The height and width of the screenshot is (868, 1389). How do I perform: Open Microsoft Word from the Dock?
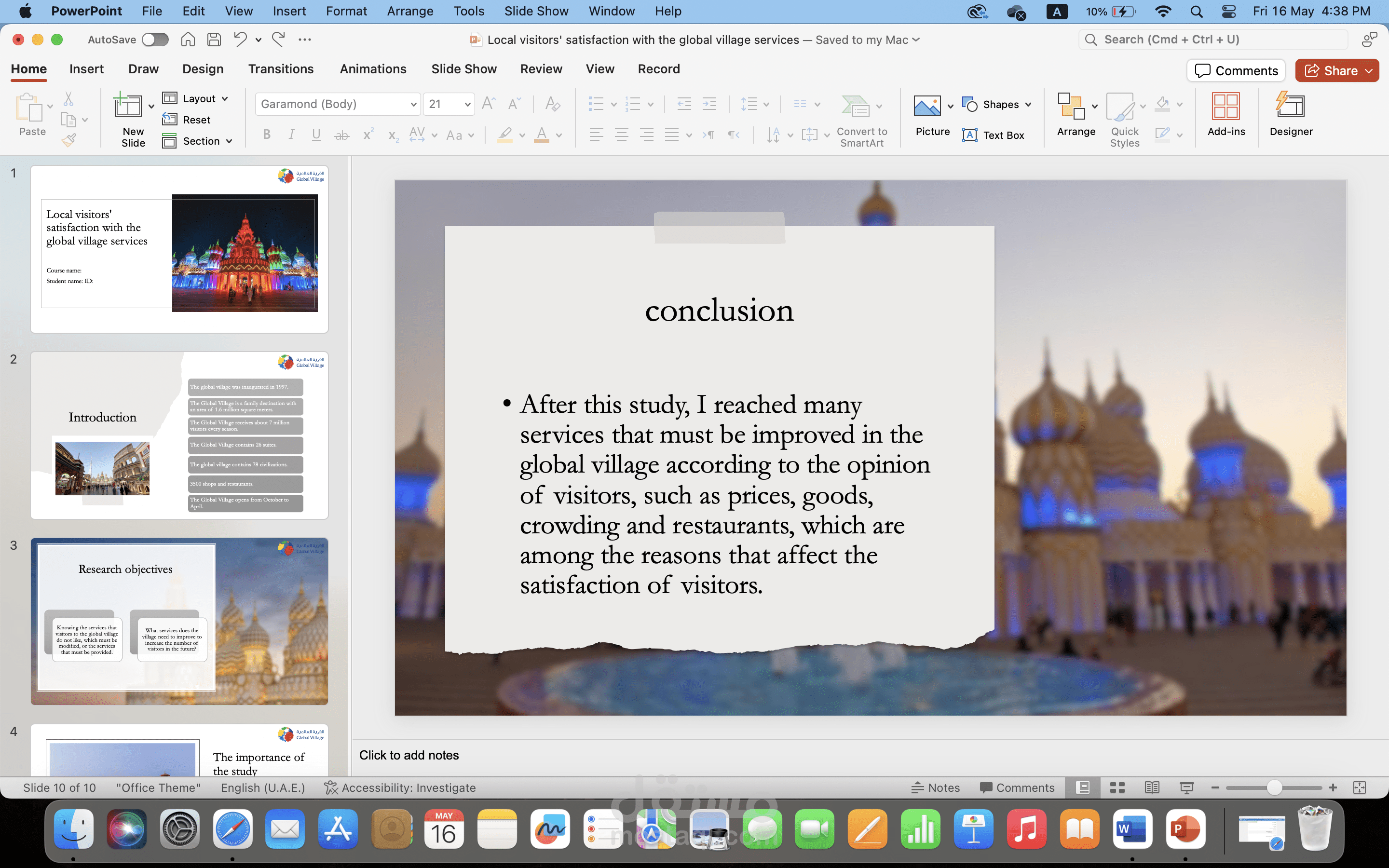pyautogui.click(x=1132, y=829)
